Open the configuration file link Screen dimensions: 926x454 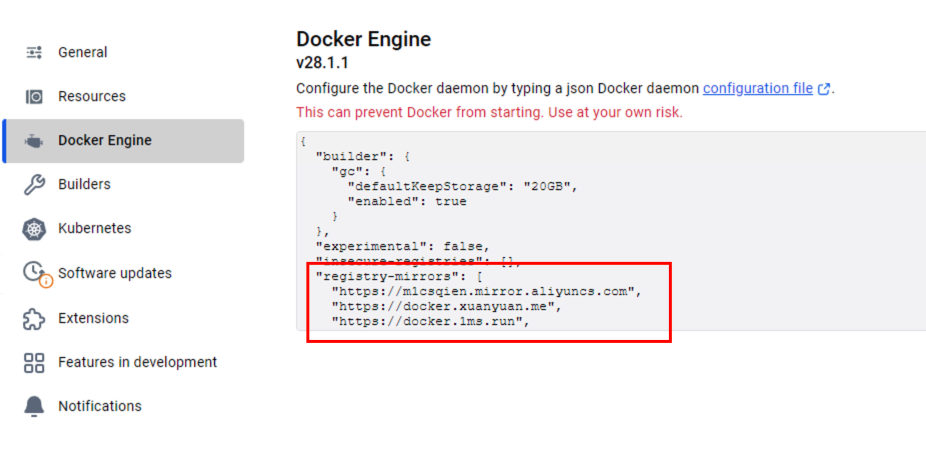point(757,88)
